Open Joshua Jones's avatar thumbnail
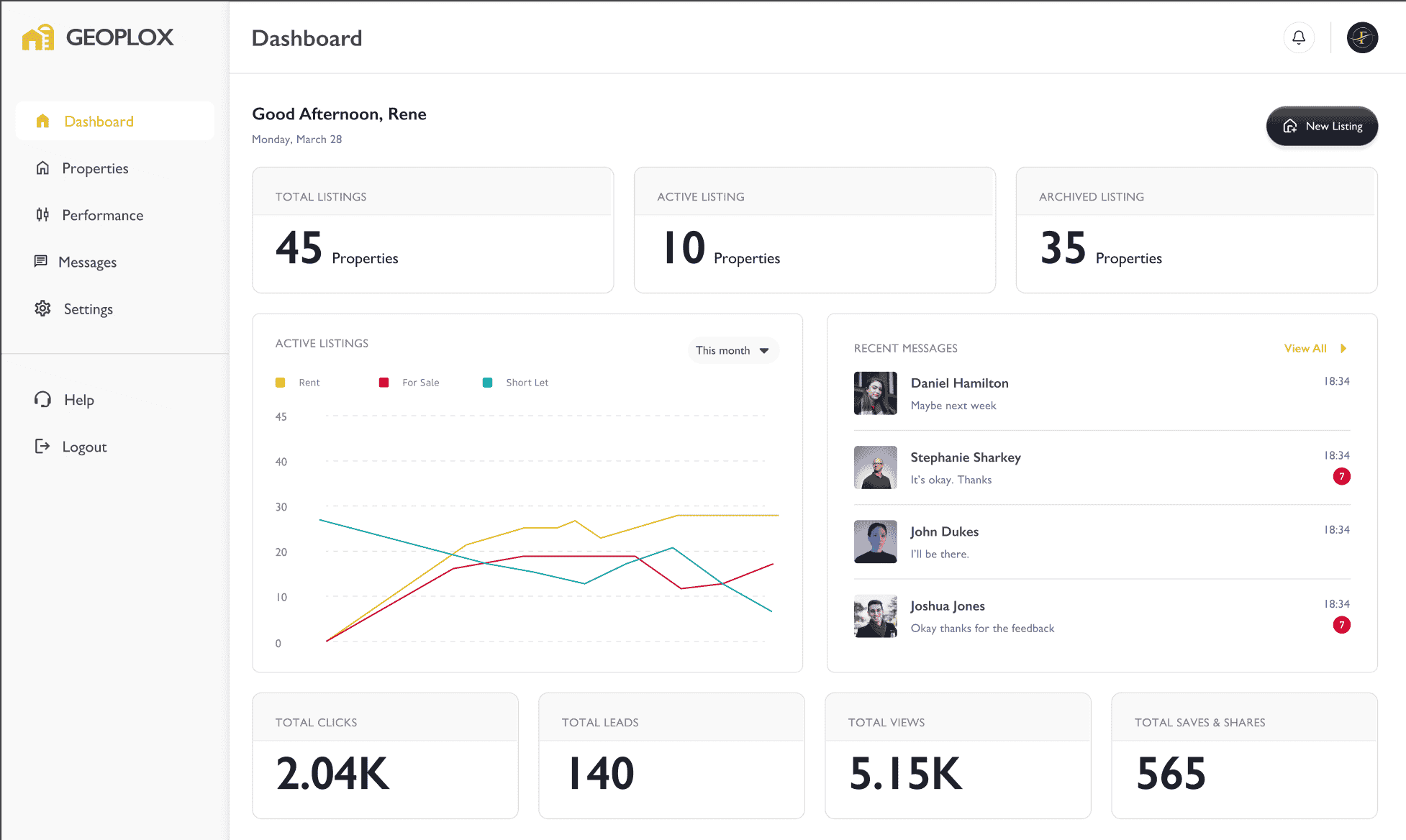 pos(875,616)
